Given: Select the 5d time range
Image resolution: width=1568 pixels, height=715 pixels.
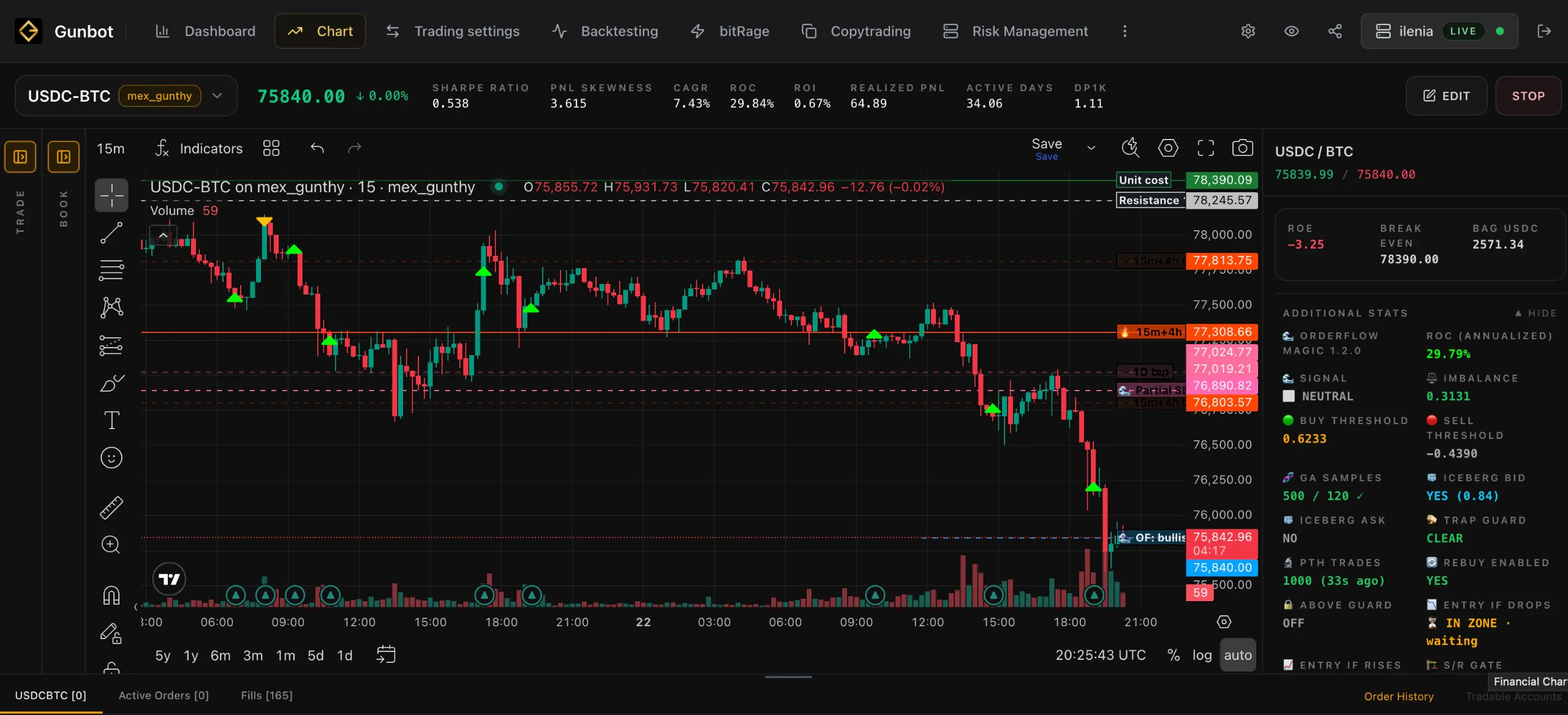Looking at the screenshot, I should click(x=315, y=656).
